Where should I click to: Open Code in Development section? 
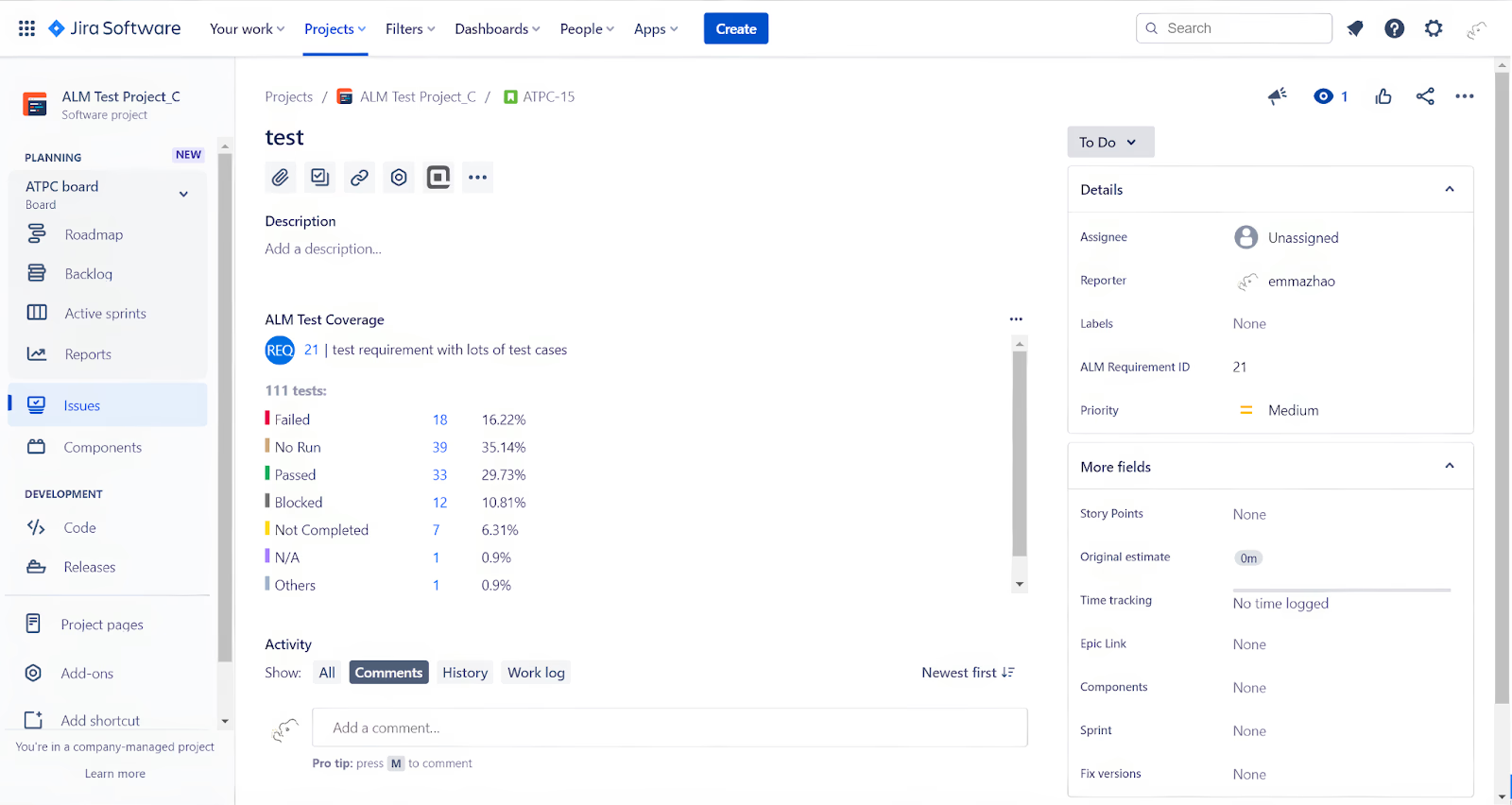[80, 528]
